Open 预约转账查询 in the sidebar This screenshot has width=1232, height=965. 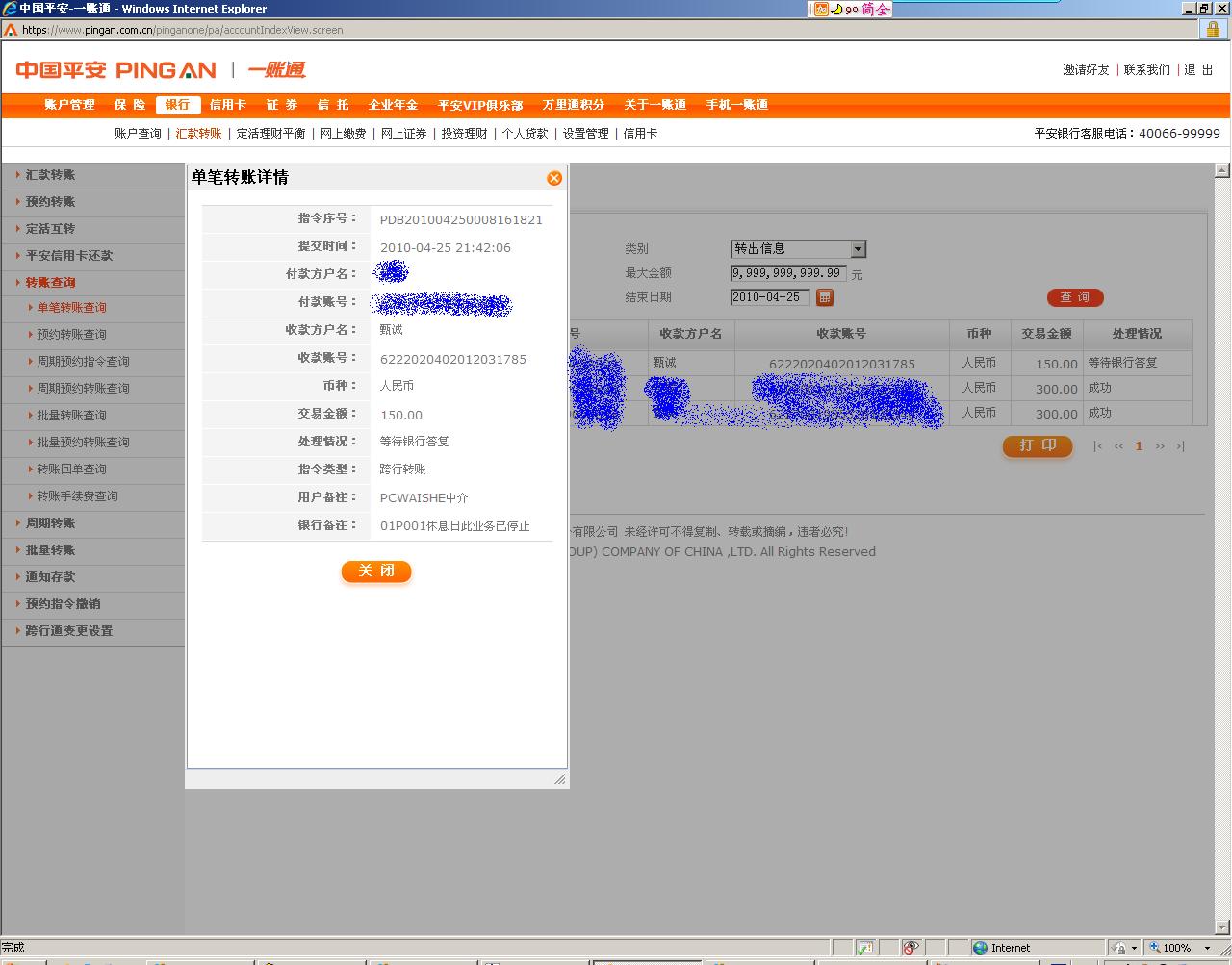pos(71,335)
